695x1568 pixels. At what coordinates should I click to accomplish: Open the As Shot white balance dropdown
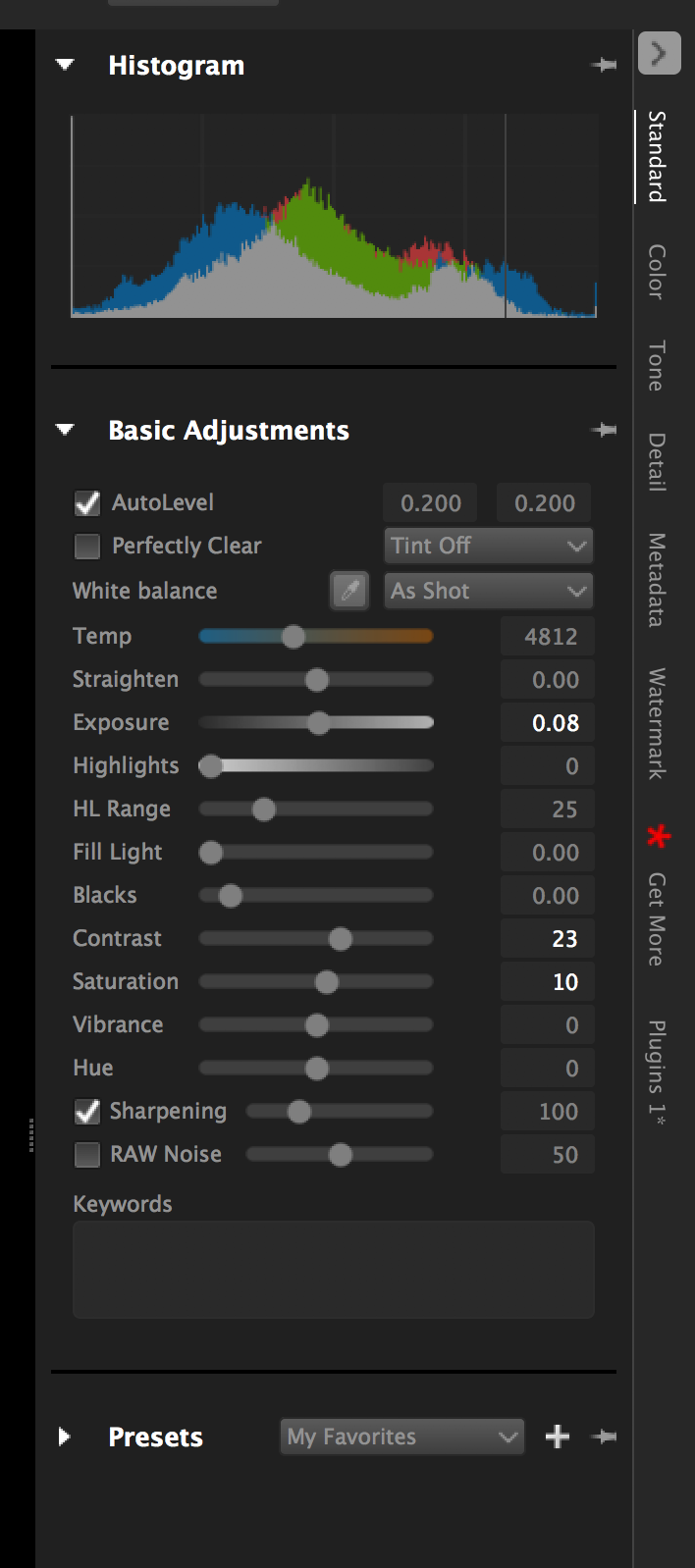[488, 591]
